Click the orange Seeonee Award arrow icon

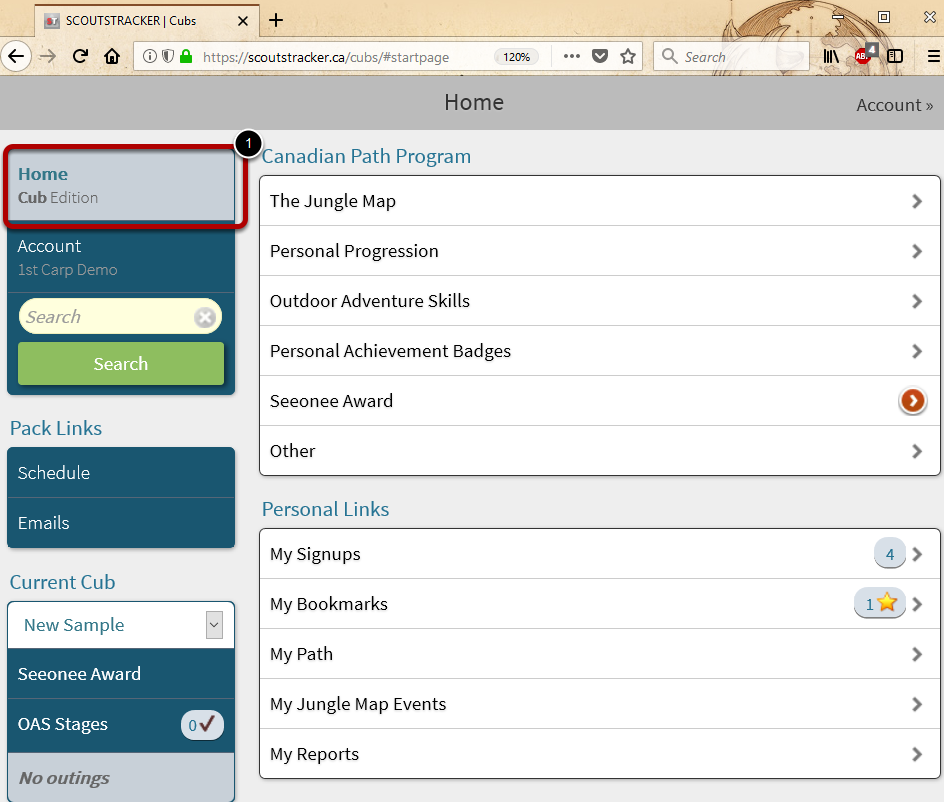tap(913, 401)
